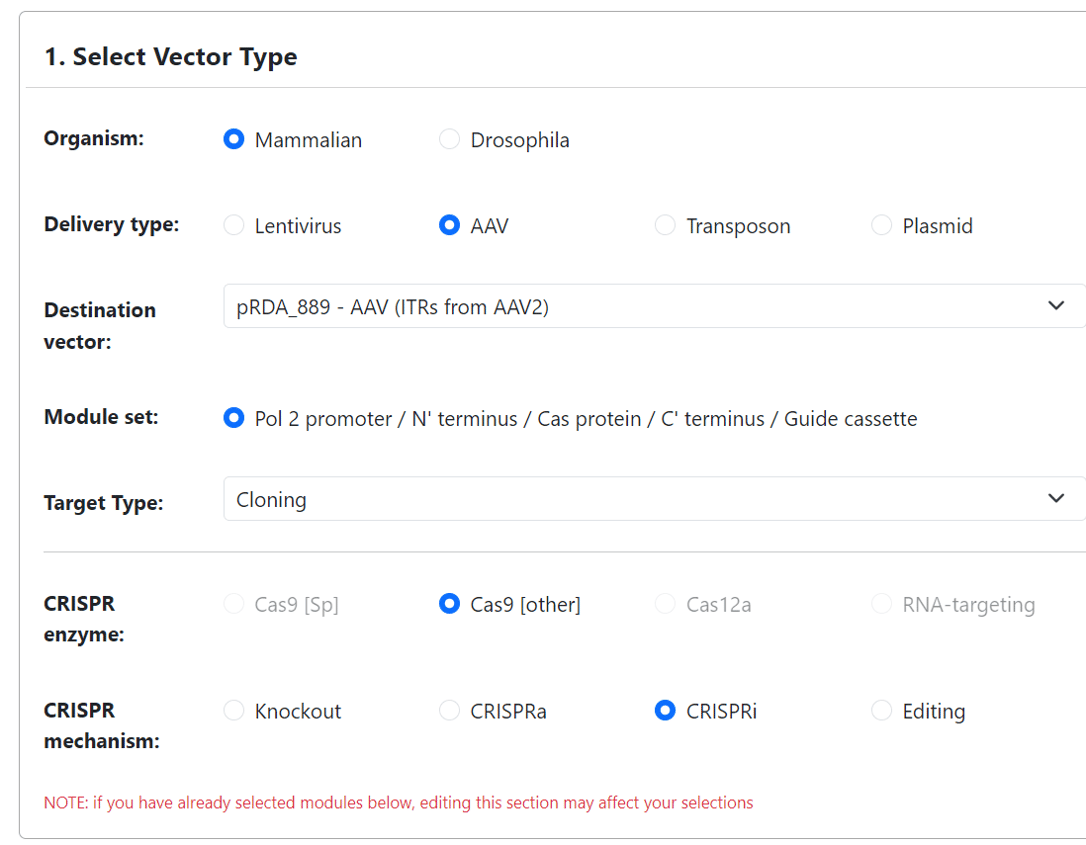Switch delivery type to Transposon
Screen dimensions: 1086x845
click(665, 226)
